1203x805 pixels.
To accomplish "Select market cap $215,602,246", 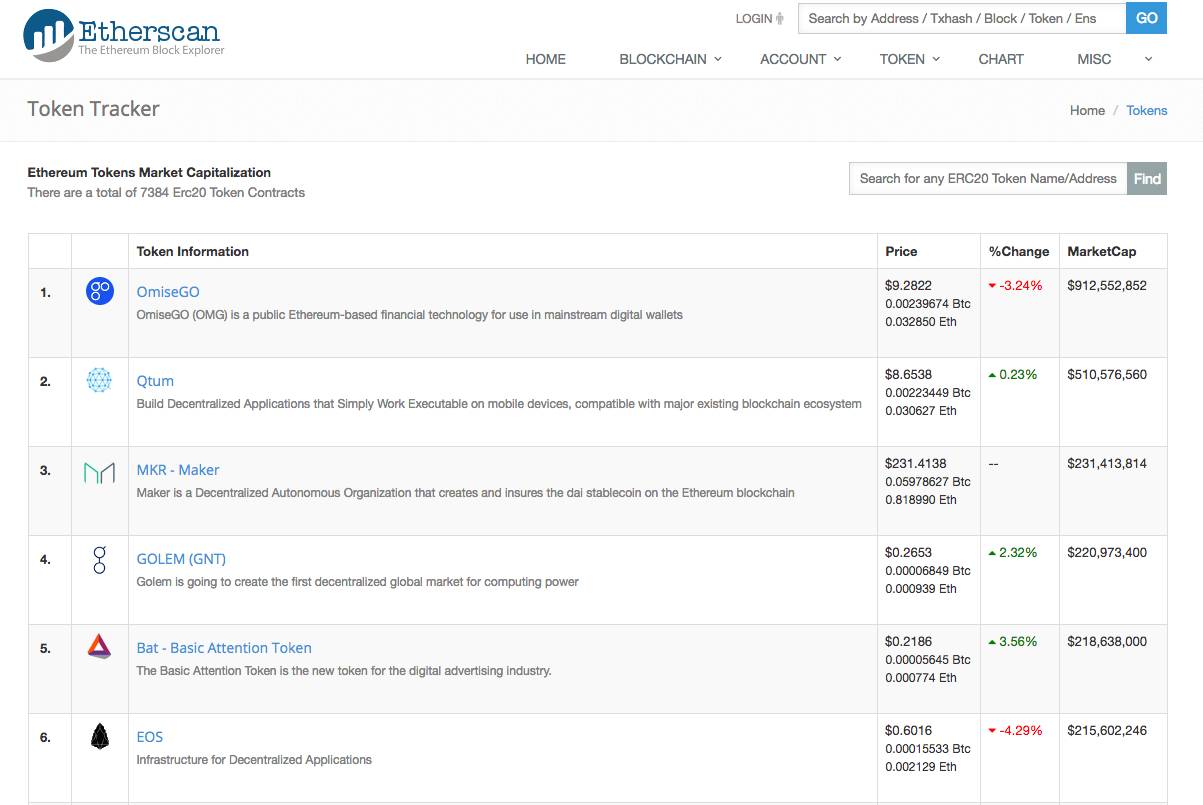I will pyautogui.click(x=1107, y=731).
